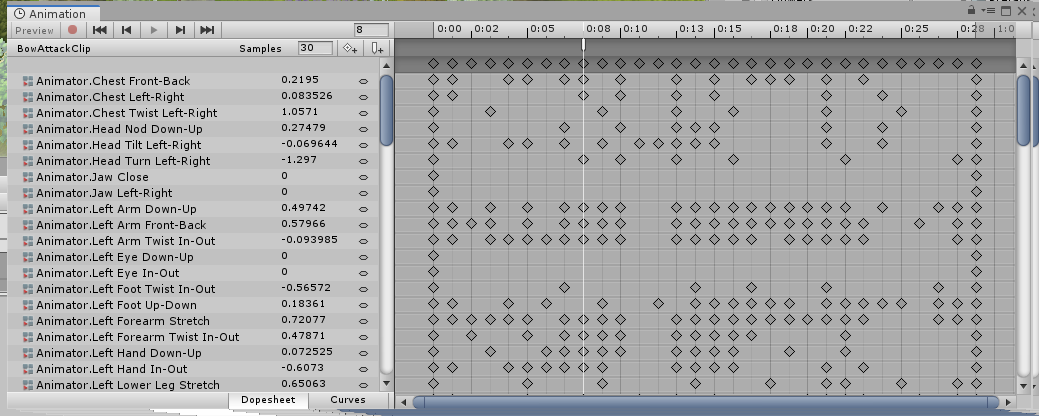
Task: Click the property list vertical scrollbar thumb
Action: tap(386, 110)
